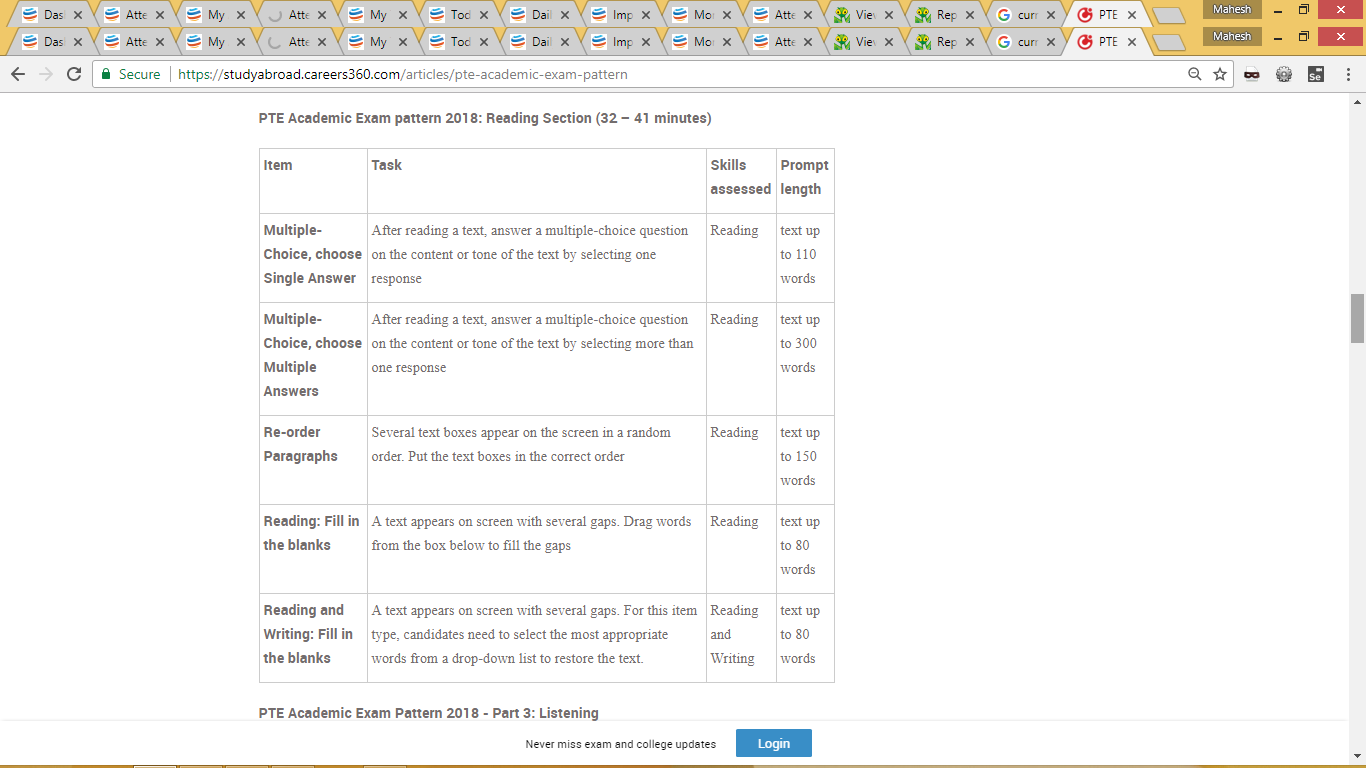The width and height of the screenshot is (1366, 768).
Task: Open the Mahesh profile switcher
Action: coord(1231,36)
